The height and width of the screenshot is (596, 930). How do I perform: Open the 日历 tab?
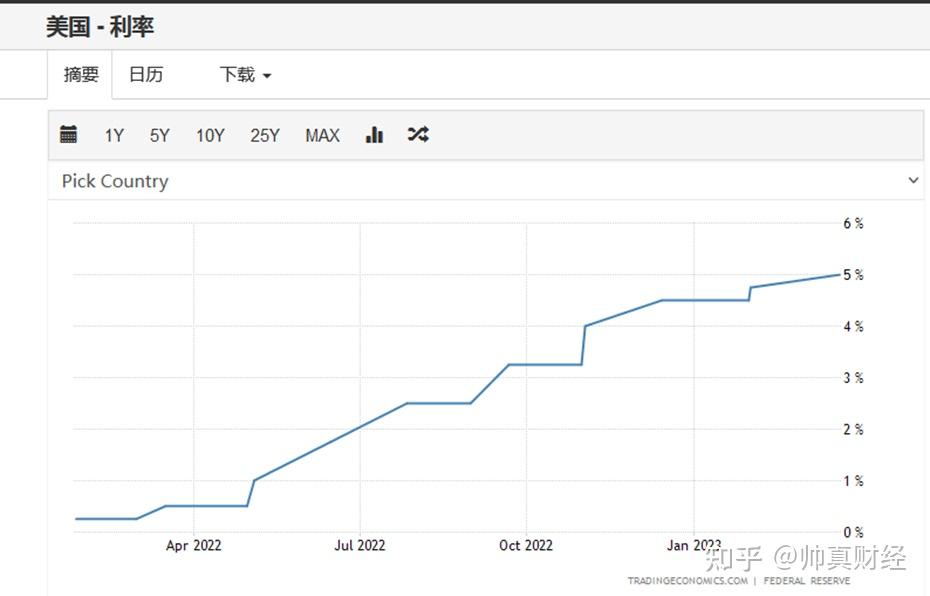tap(146, 75)
